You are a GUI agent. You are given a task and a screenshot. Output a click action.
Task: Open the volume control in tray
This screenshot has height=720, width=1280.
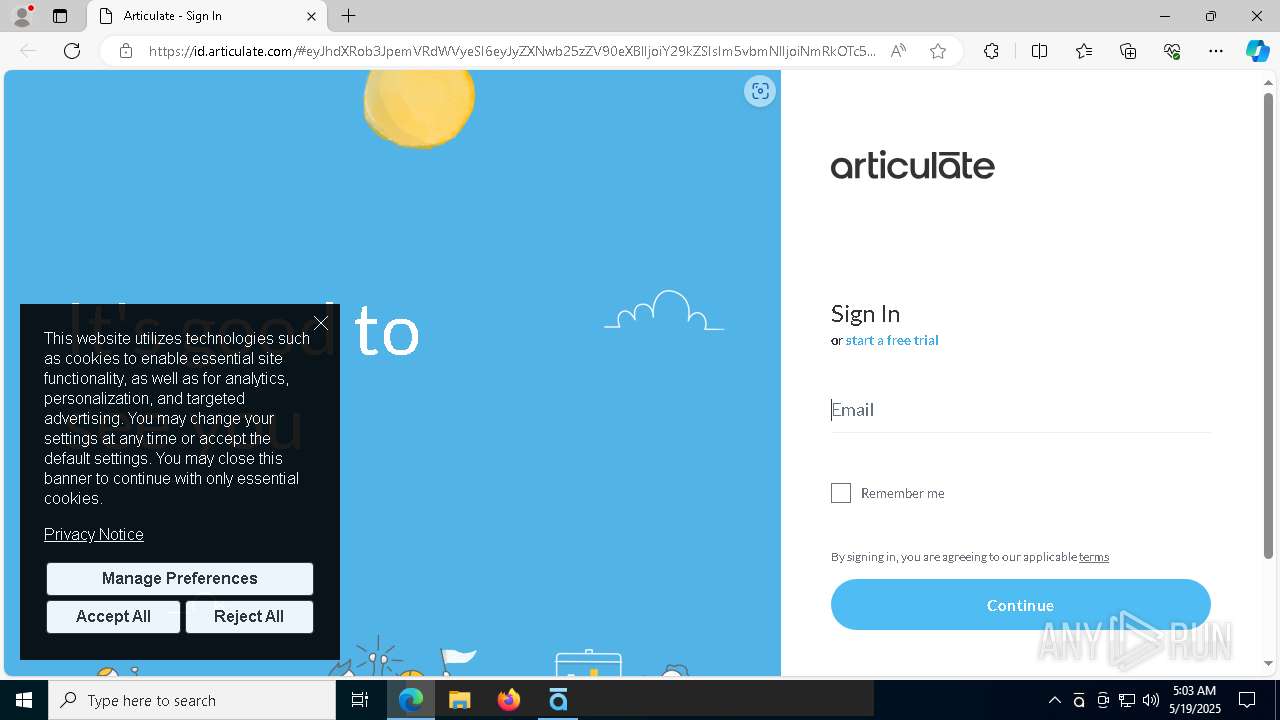coord(1150,700)
